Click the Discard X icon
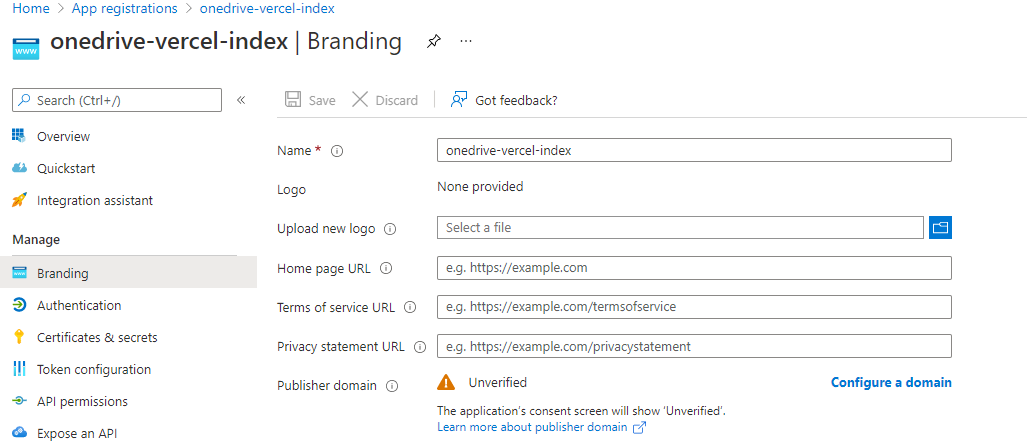1027x441 pixels. (360, 100)
